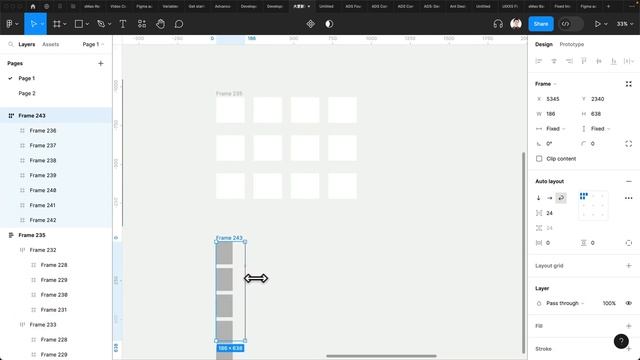
Task: Switch to the Prototype tab
Action: click(x=571, y=44)
